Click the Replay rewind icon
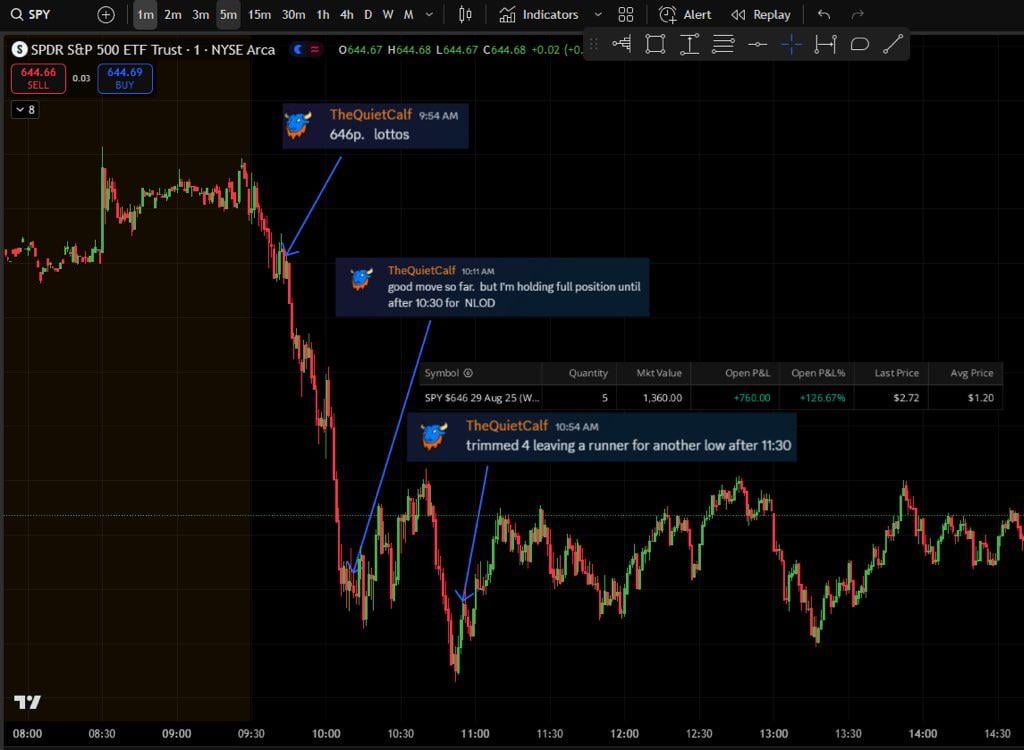Screen dimensions: 1024x750 point(739,14)
